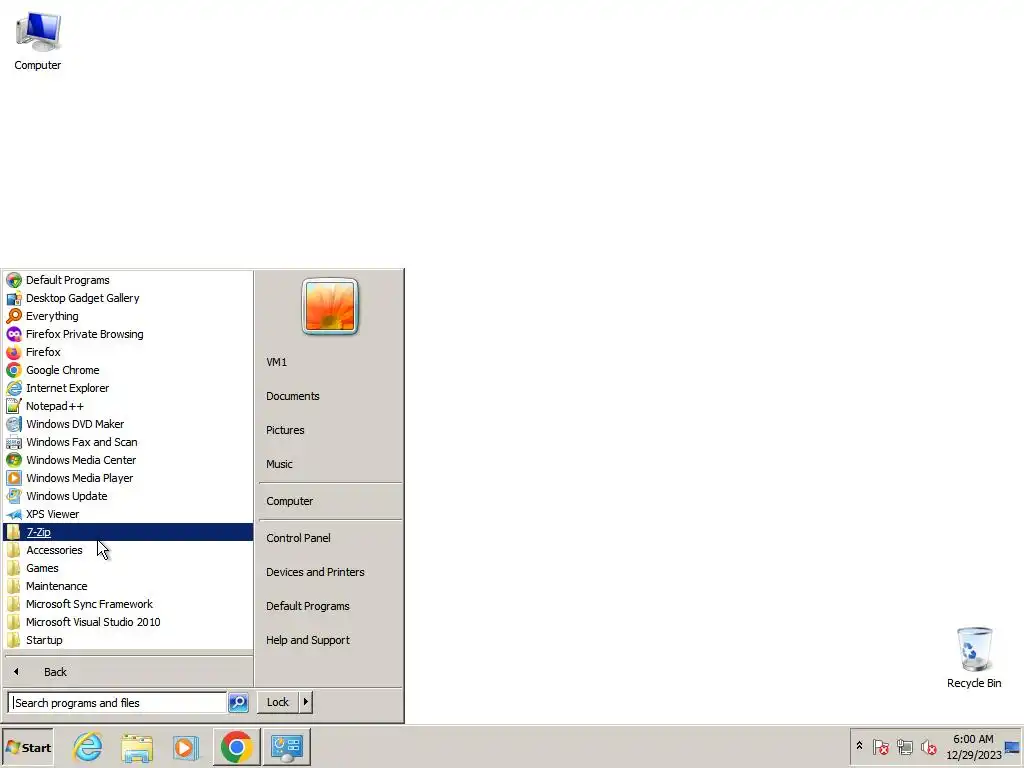Viewport: 1024px width, 768px height.
Task: Expand the Maintenance folder
Action: point(128,586)
